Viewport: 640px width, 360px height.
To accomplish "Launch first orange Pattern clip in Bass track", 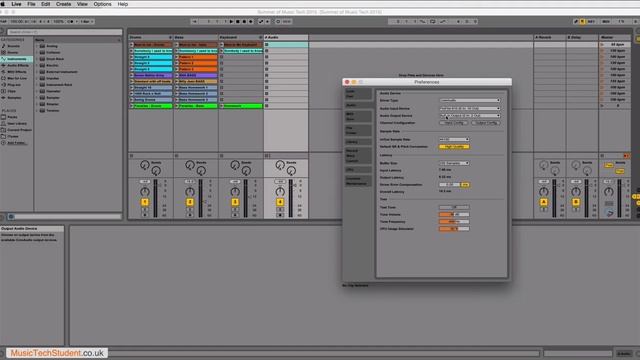I will pyautogui.click(x=176, y=57).
